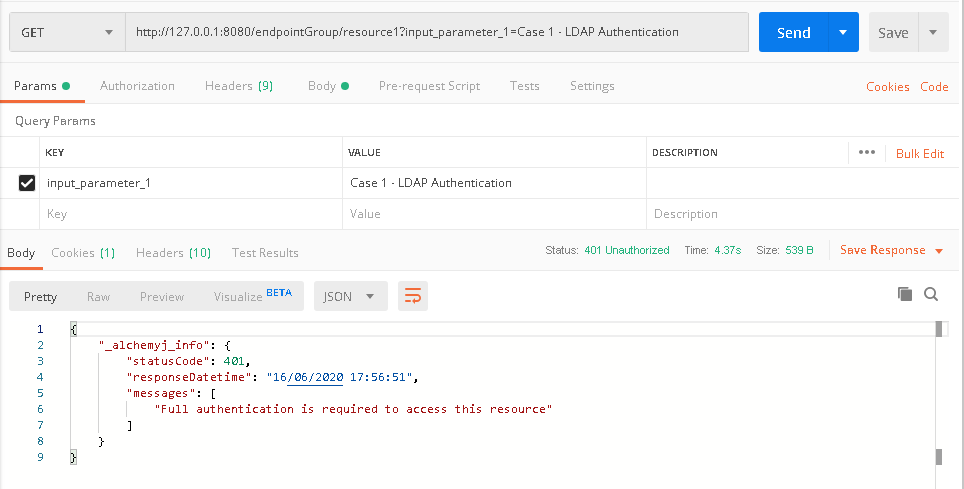This screenshot has width=964, height=489.
Task: Open the Test Results tab
Action: point(265,253)
